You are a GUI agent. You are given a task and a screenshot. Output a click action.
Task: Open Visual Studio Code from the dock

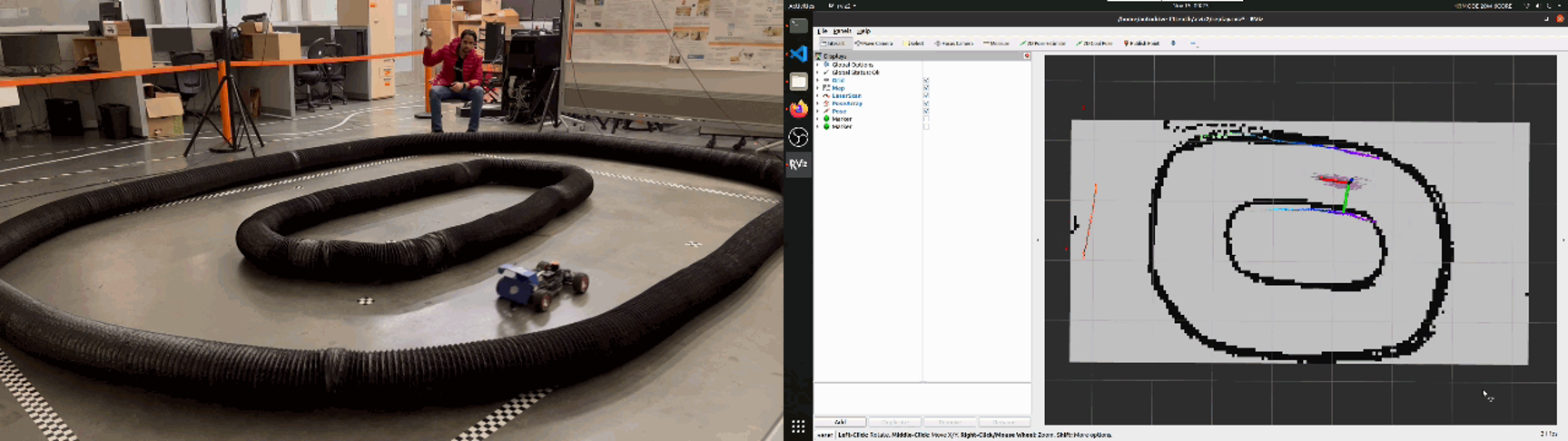tap(798, 54)
